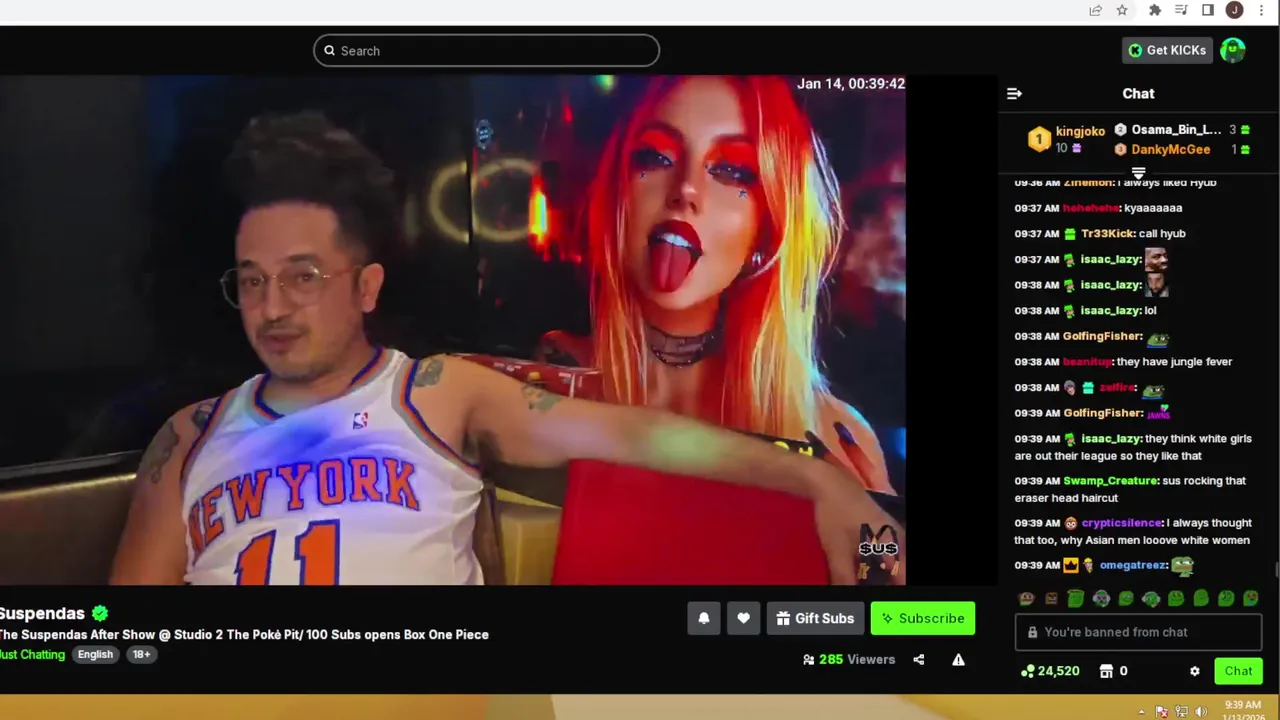This screenshot has width=1280, height=720.
Task: Select the English language tag
Action: coord(95,654)
